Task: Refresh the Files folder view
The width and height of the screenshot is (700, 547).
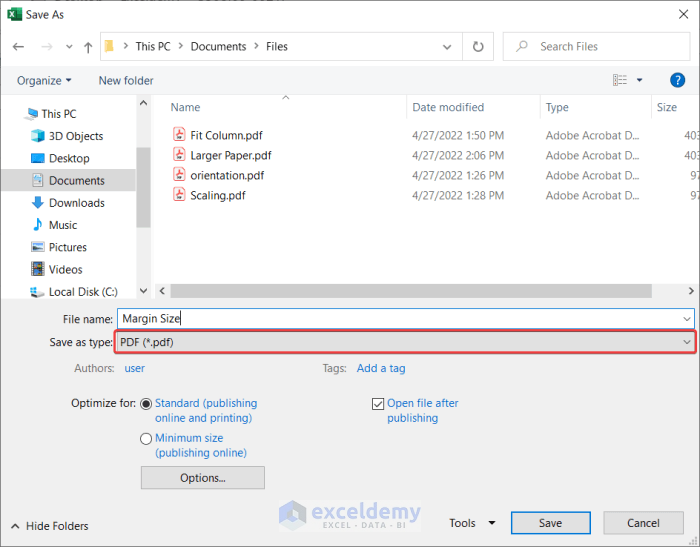Action: tap(478, 46)
